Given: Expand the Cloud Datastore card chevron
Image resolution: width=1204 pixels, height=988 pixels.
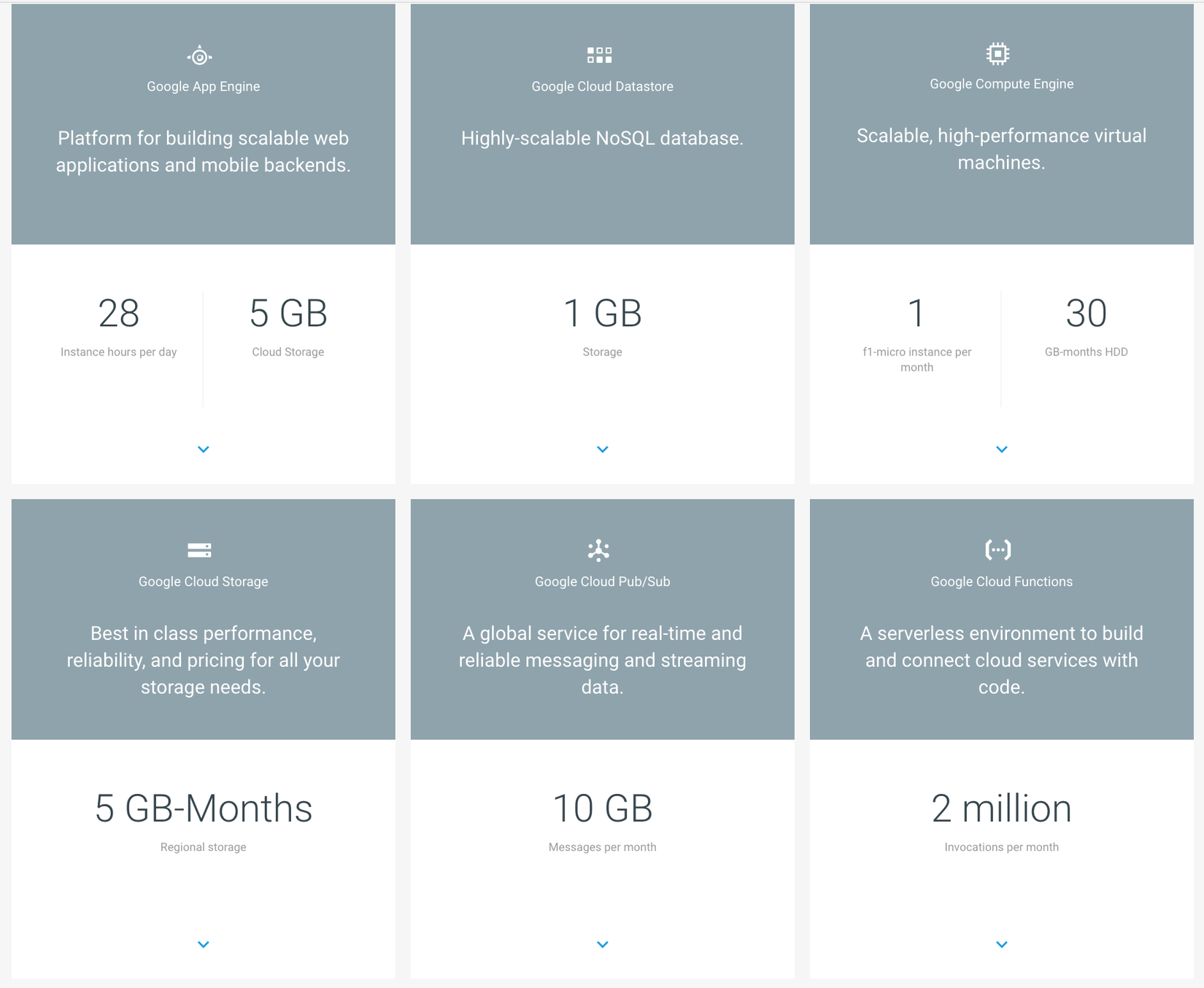Looking at the screenshot, I should [x=603, y=449].
